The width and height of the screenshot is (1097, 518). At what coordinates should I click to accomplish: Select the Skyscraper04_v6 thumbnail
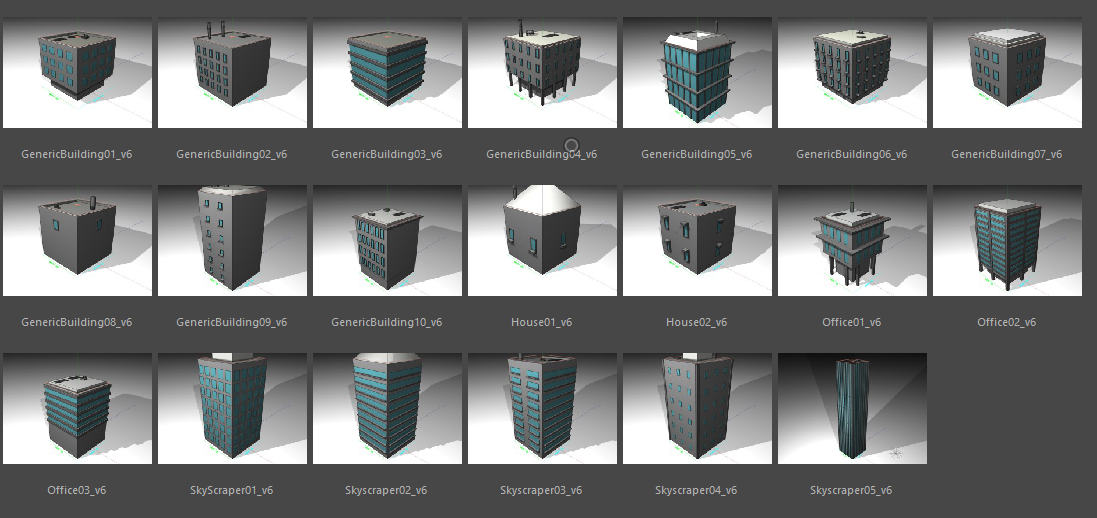click(x=698, y=408)
